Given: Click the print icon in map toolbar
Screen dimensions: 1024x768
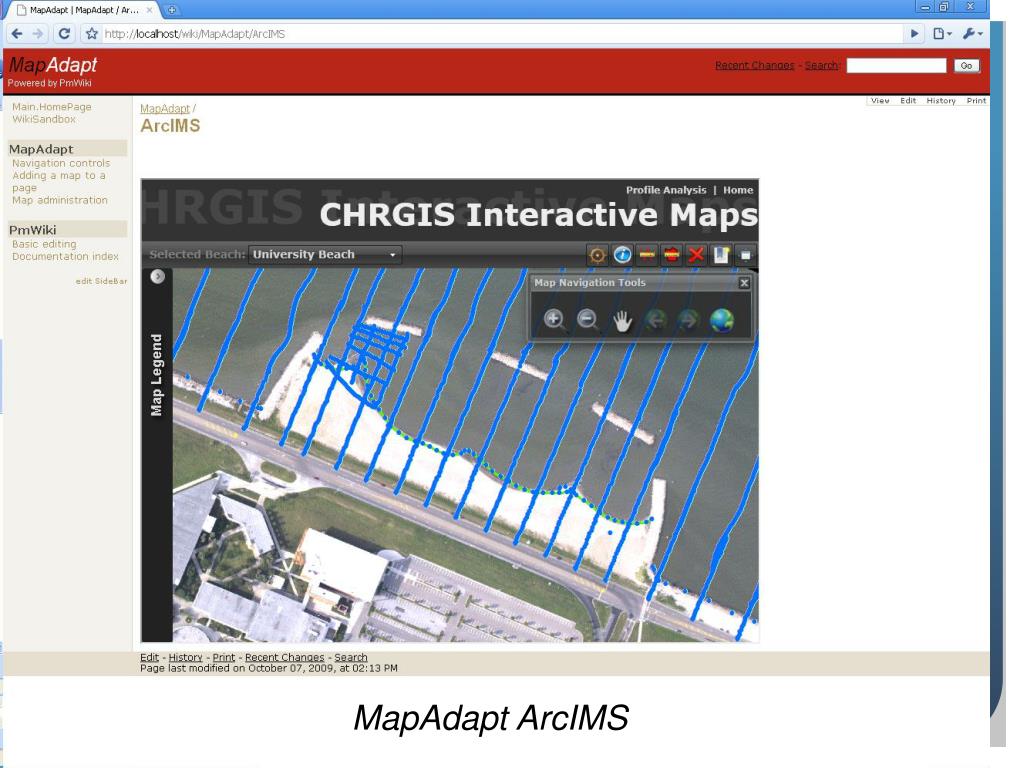Looking at the screenshot, I should (745, 255).
